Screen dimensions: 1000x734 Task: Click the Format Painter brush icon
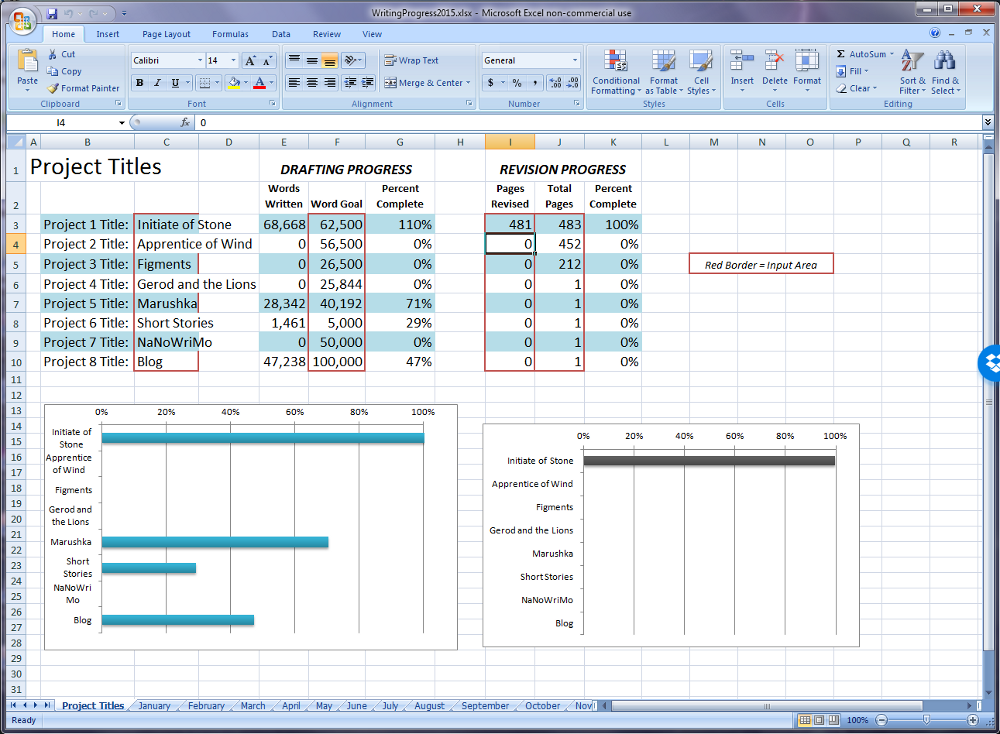[x=54, y=88]
